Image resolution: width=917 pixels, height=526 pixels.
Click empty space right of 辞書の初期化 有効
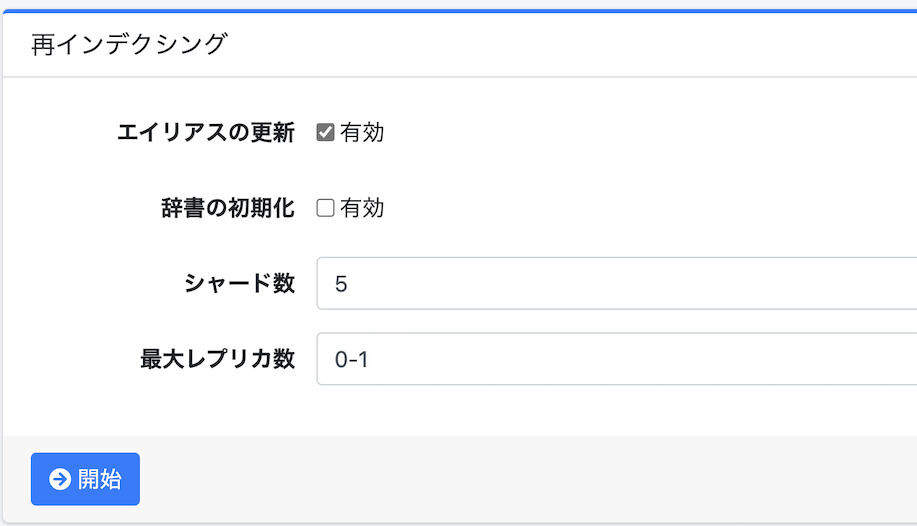click(x=643, y=208)
